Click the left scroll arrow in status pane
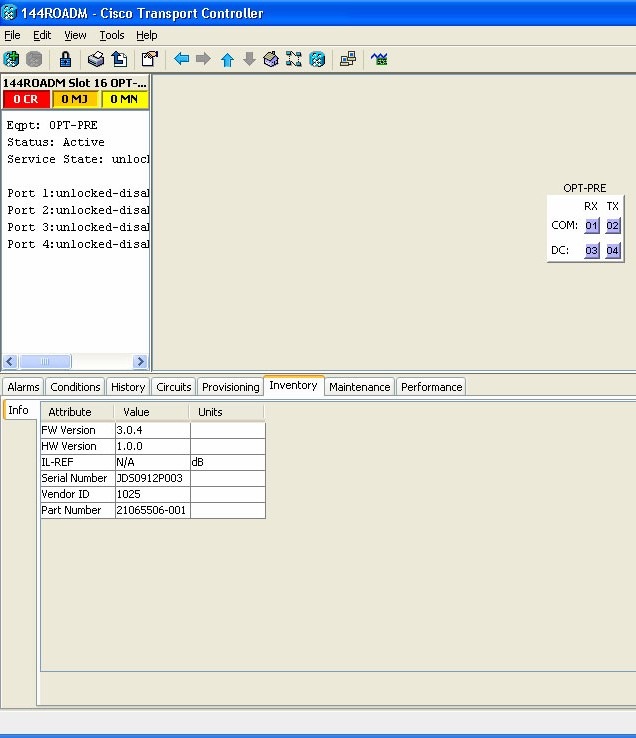This screenshot has height=738, width=636. coord(10,361)
